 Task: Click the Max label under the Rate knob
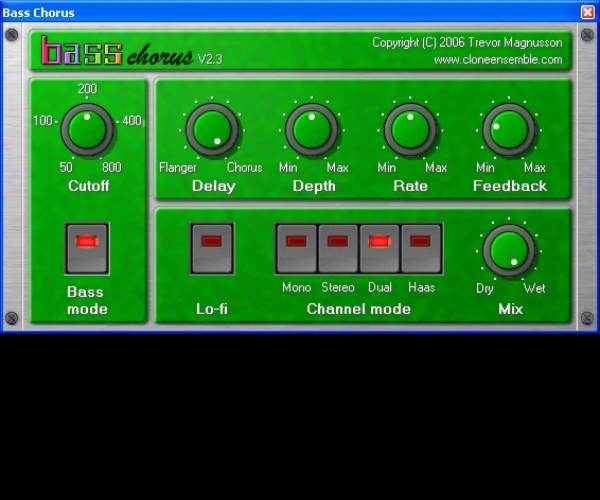[436, 168]
